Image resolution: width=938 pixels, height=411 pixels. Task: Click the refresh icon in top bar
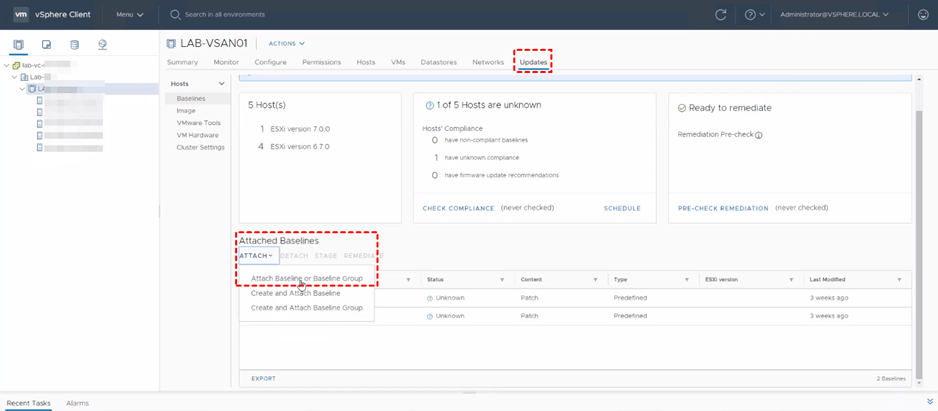pos(720,15)
